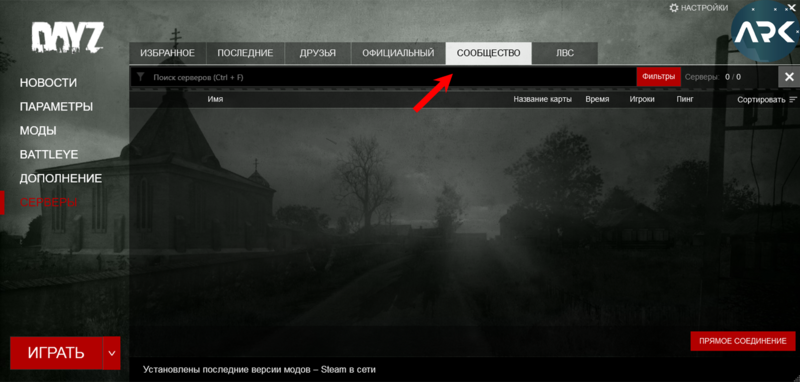
Task: Click the sort lines icon next to Сортировать
Action: coord(792,99)
